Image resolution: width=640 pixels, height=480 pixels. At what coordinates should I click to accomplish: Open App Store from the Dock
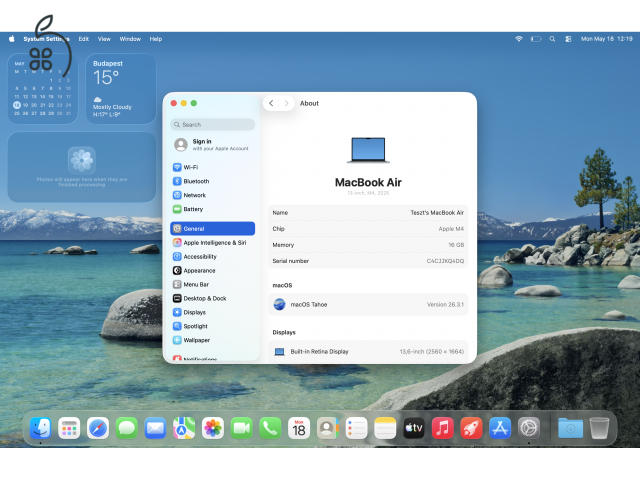coord(500,428)
